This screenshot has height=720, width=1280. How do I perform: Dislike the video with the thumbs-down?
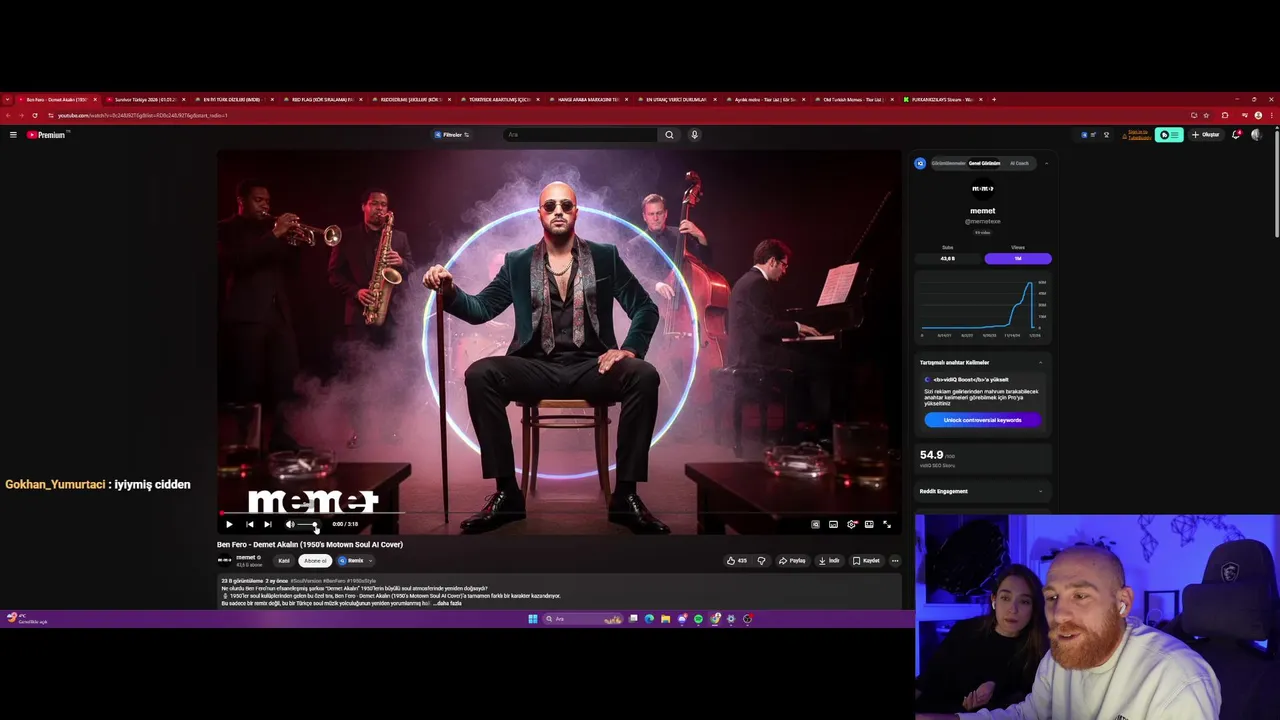[x=761, y=561]
